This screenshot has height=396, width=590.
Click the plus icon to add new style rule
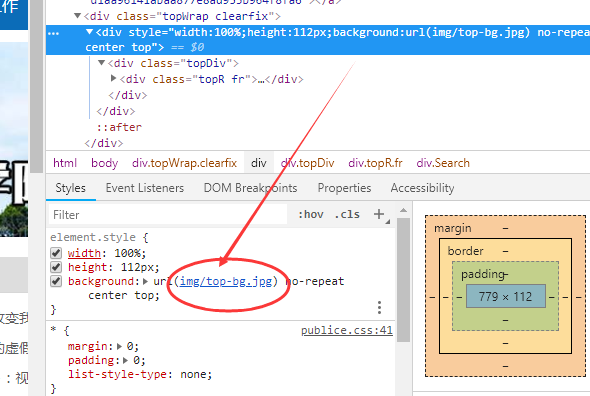(379, 214)
